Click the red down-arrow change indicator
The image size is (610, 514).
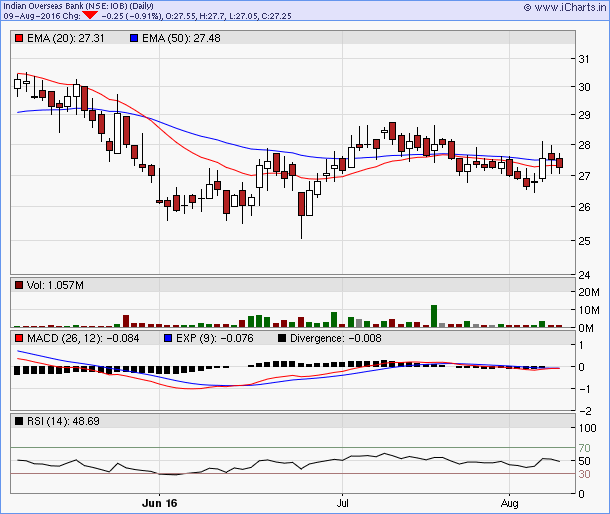90,15
